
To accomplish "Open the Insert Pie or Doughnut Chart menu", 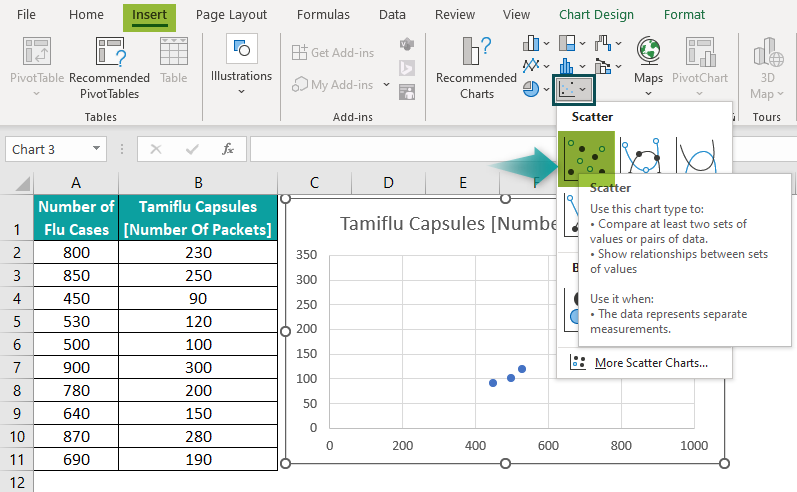I will (536, 89).
